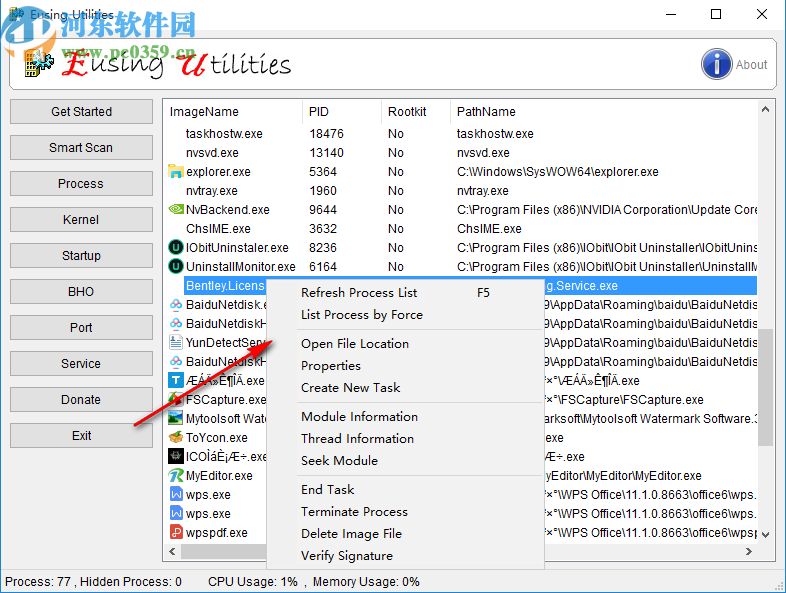Select Delete Image File
The height and width of the screenshot is (593, 786).
405,534
